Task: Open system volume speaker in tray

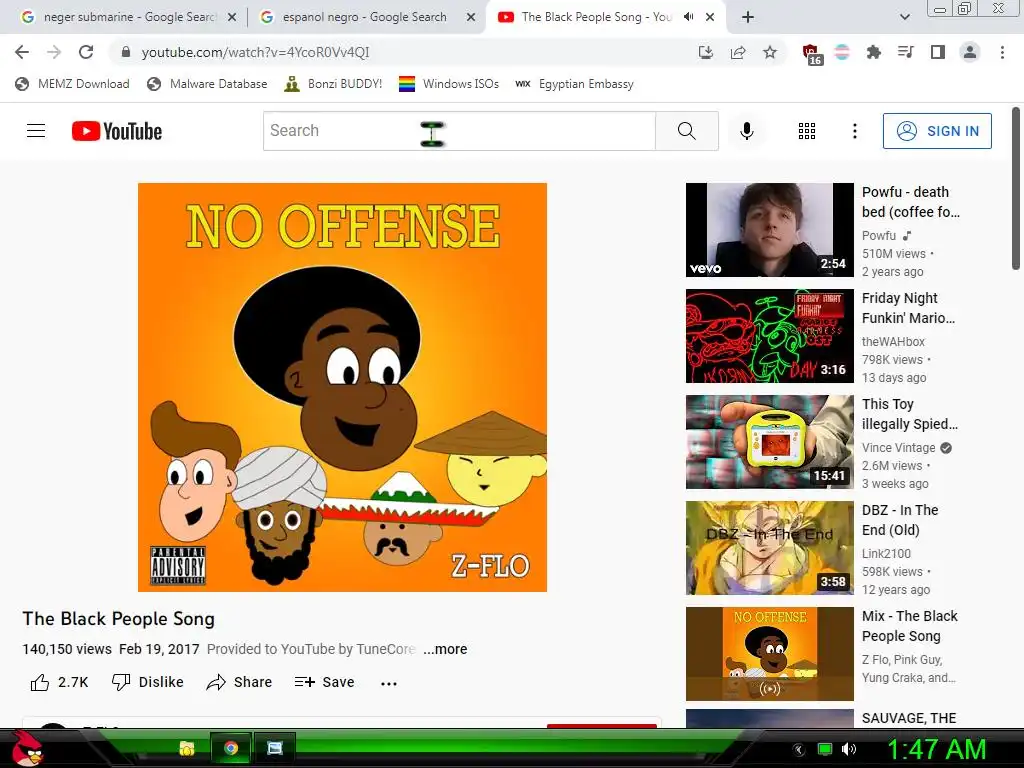Action: [848, 749]
